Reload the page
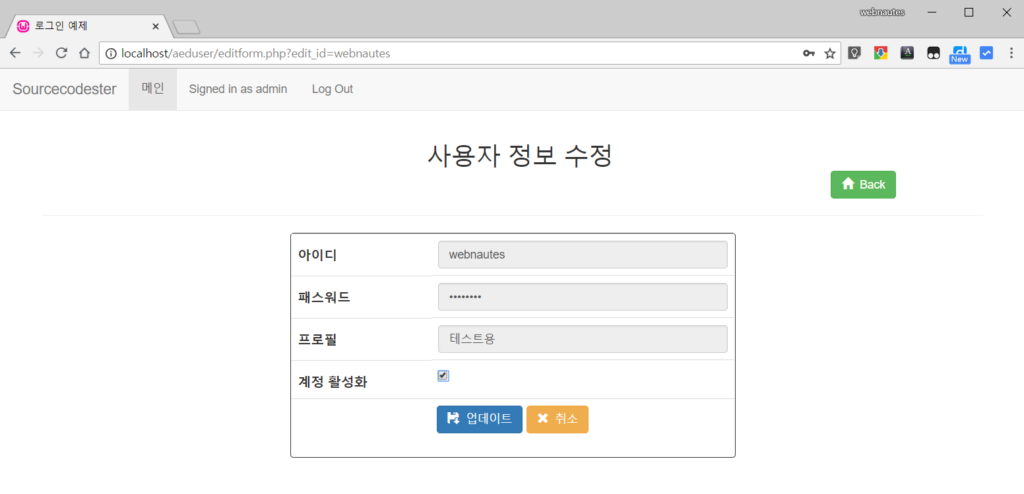This screenshot has width=1024, height=494. (x=61, y=53)
